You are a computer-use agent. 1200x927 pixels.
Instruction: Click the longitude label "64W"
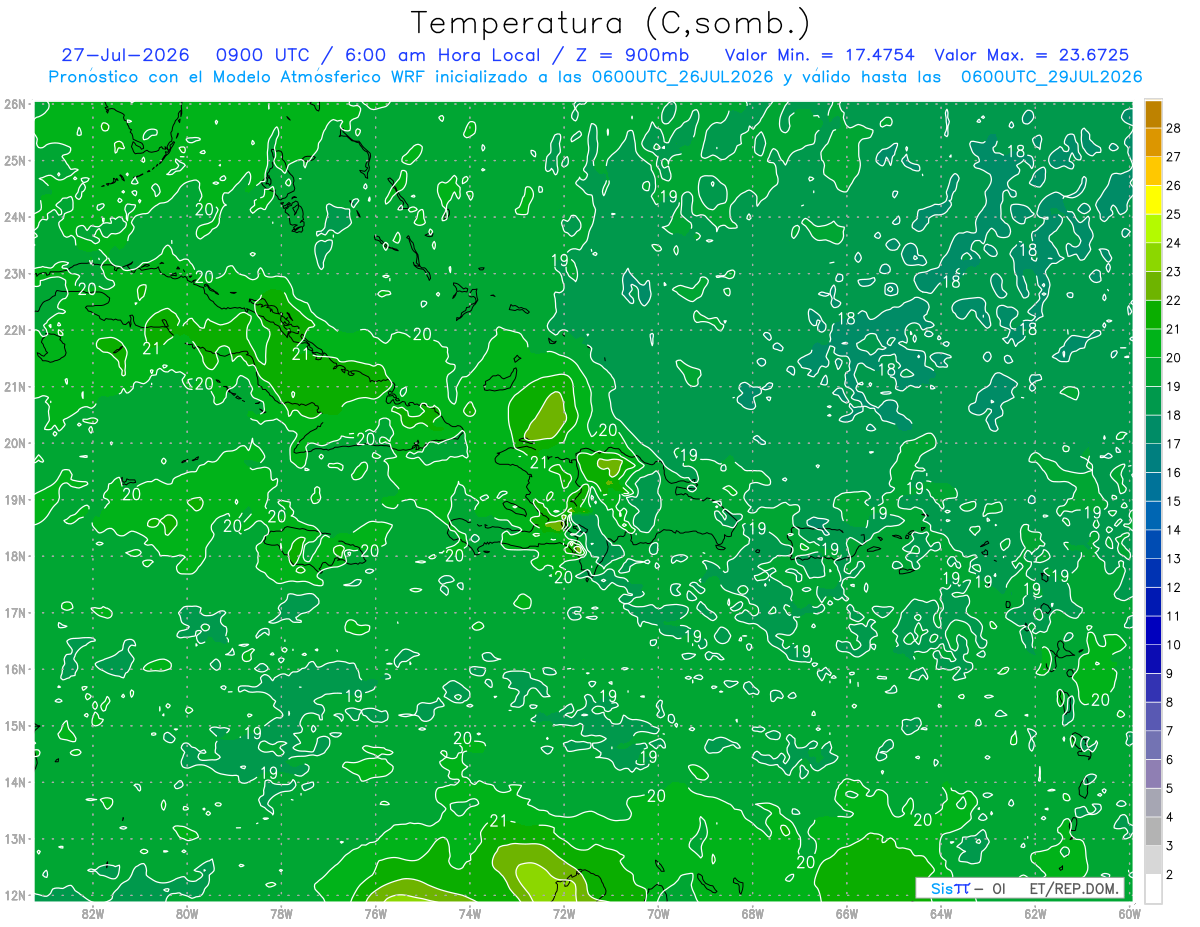point(941,913)
